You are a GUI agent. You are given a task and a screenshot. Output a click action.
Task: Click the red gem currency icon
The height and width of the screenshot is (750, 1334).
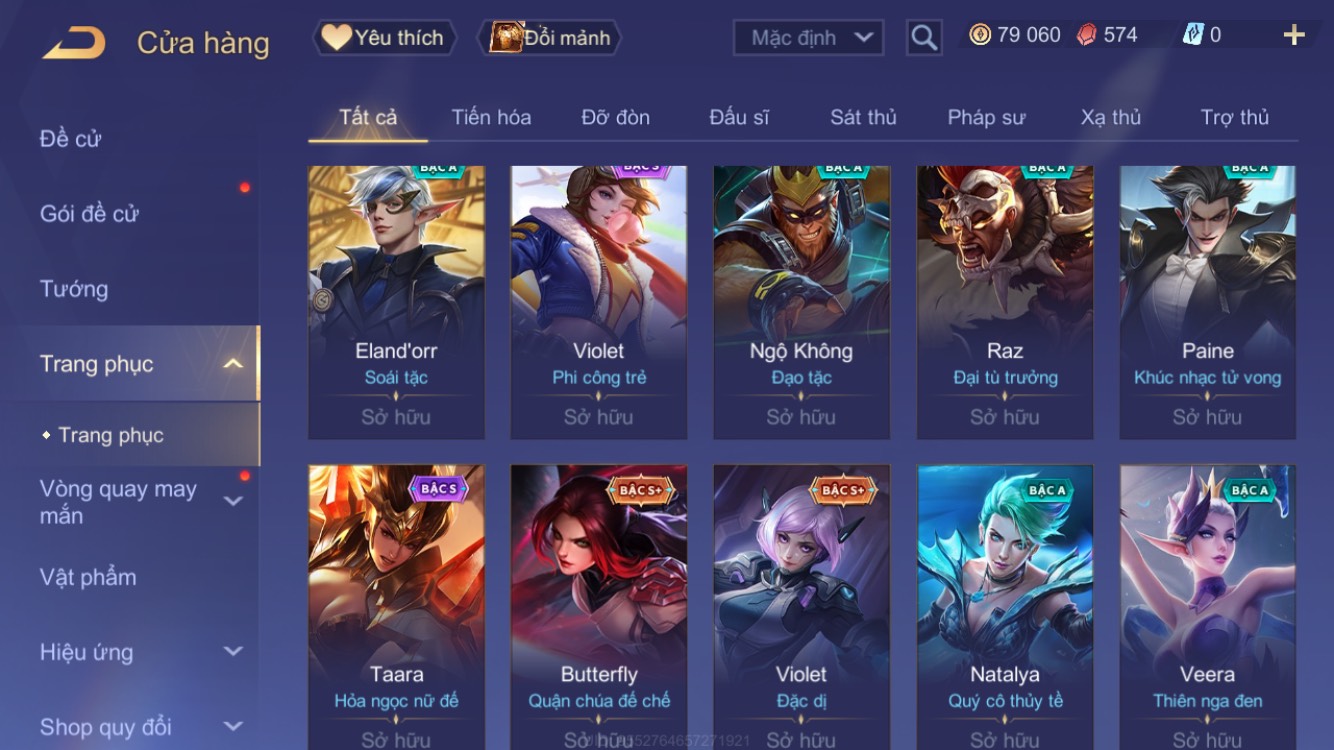pos(1086,35)
